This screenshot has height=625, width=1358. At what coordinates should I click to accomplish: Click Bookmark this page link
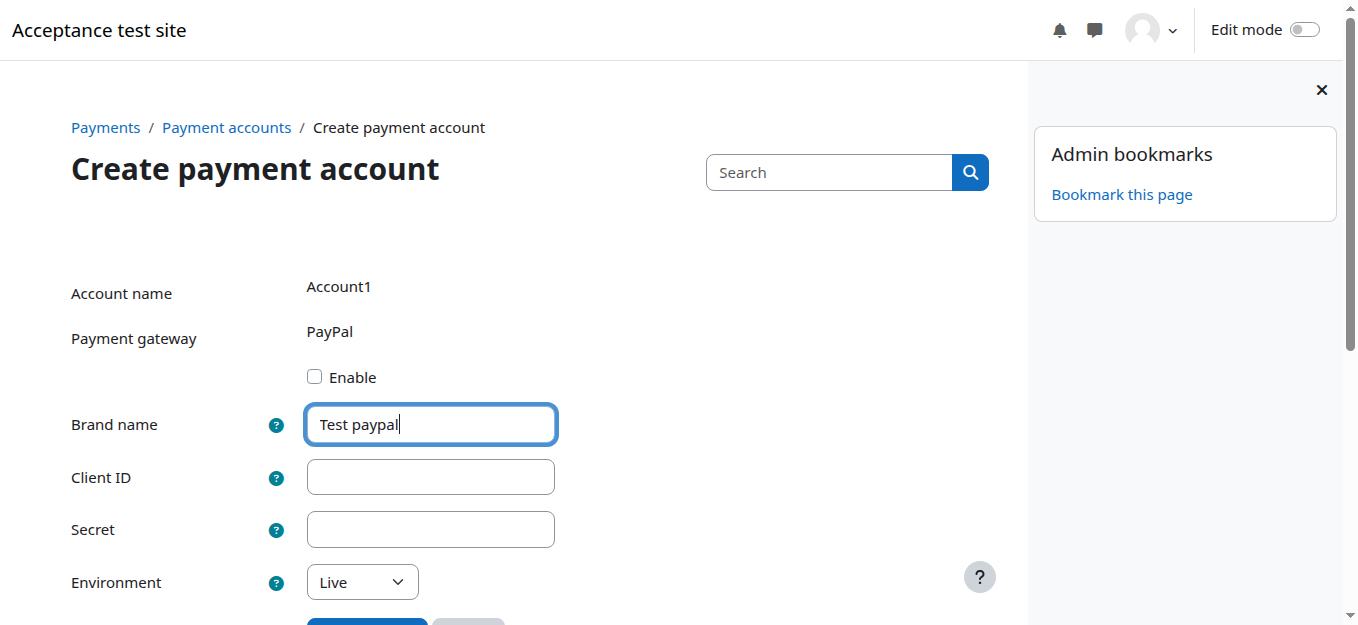[1121, 195]
